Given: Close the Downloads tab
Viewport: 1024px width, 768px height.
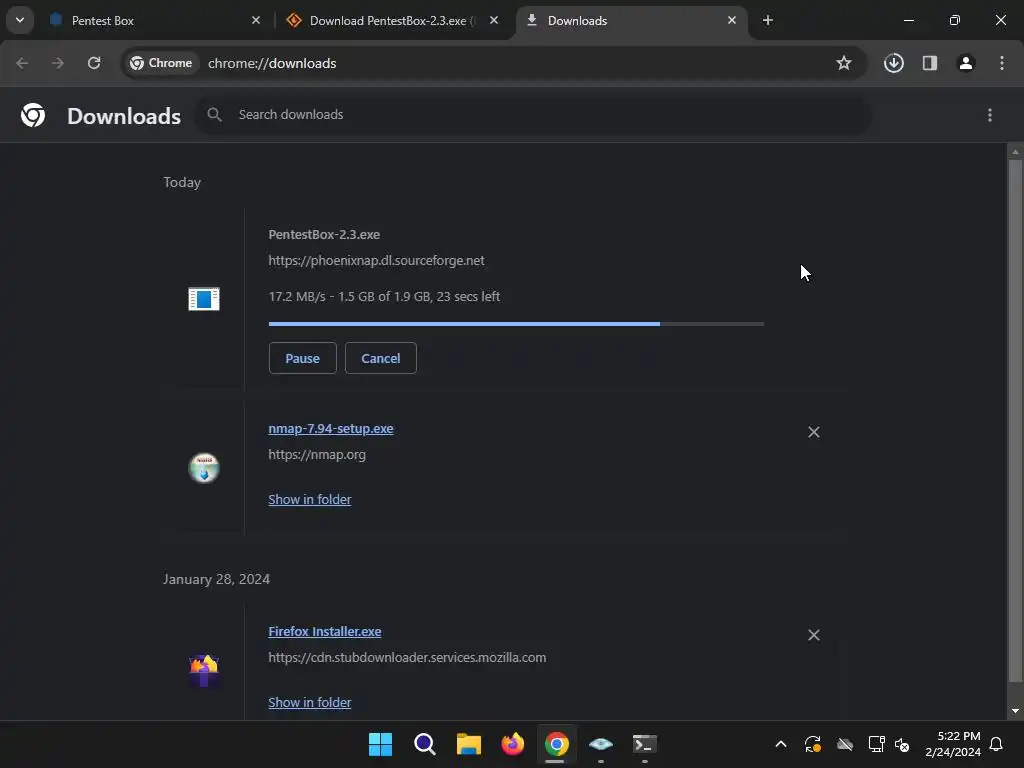Looking at the screenshot, I should pyautogui.click(x=732, y=20).
